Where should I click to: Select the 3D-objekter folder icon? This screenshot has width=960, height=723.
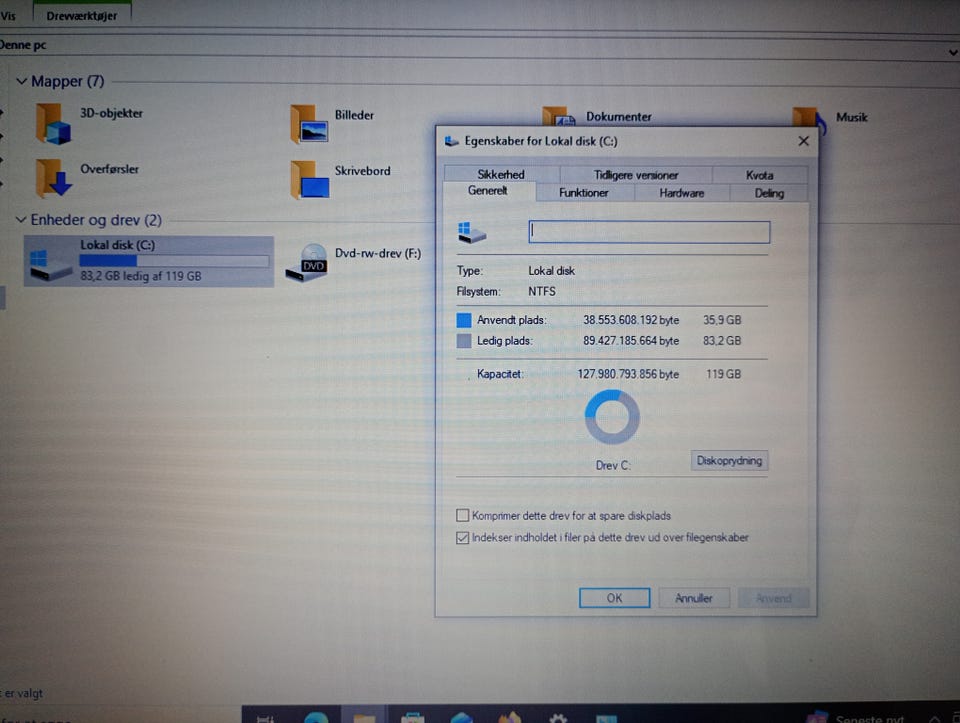tap(53, 123)
